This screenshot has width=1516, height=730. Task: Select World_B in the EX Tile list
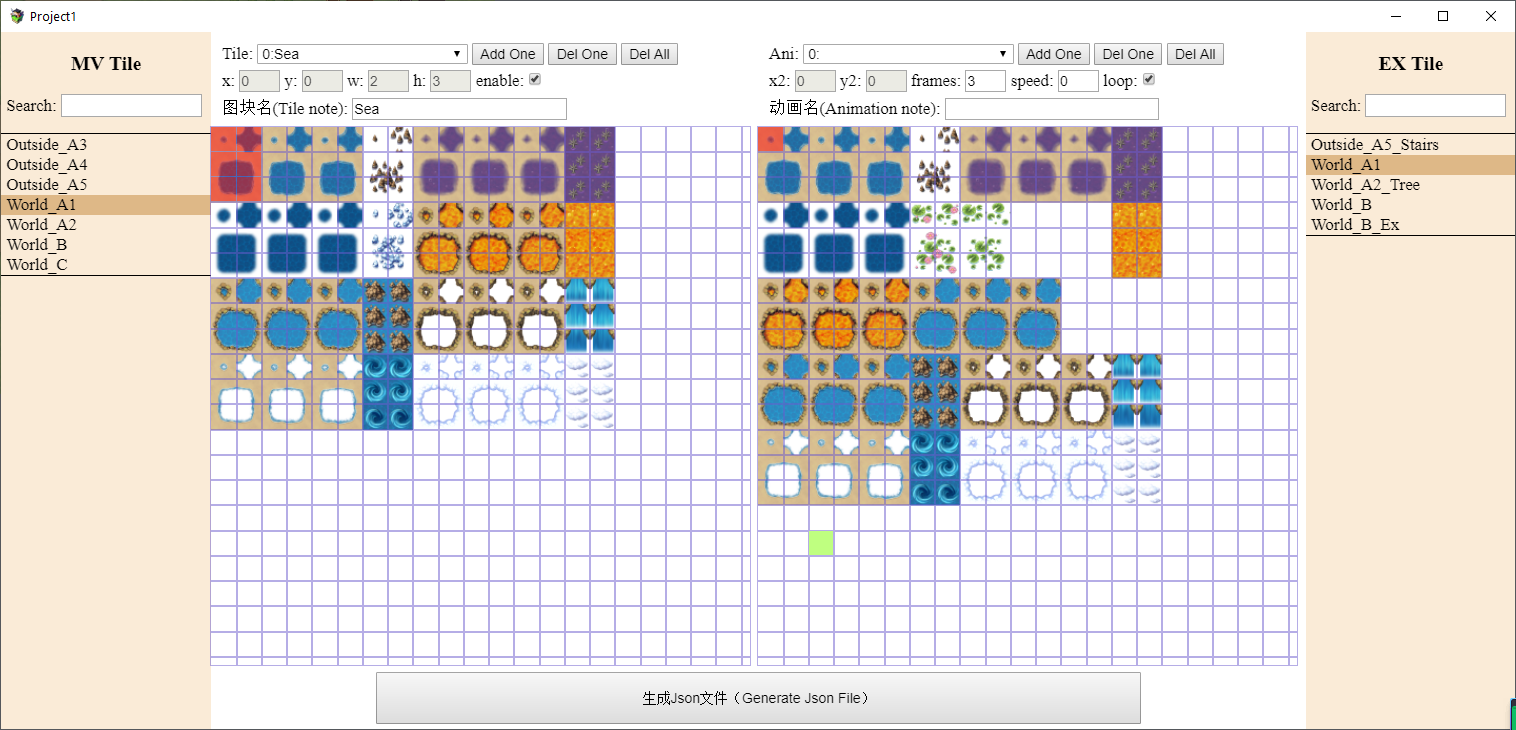pyautogui.click(x=1410, y=205)
